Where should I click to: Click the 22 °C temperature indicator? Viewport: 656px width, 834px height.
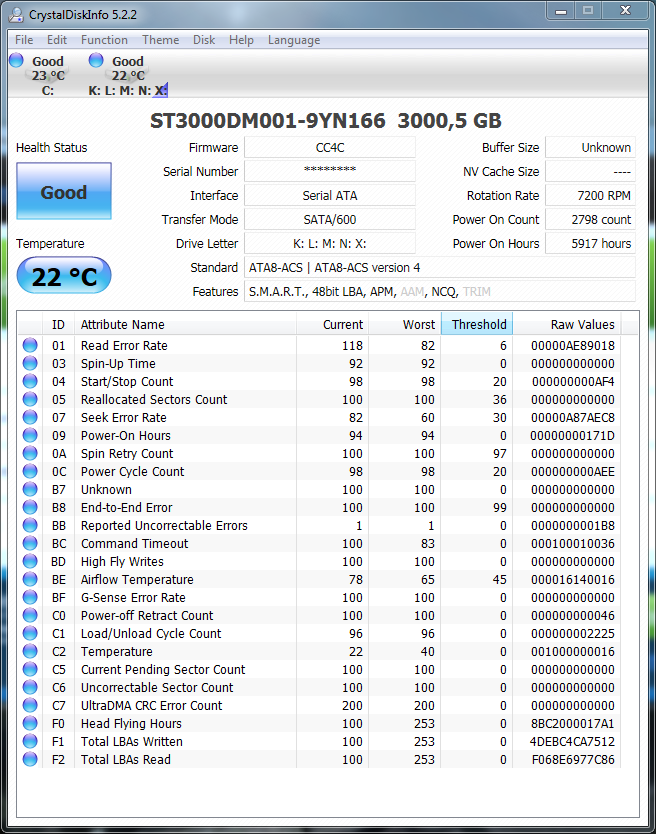[64, 276]
